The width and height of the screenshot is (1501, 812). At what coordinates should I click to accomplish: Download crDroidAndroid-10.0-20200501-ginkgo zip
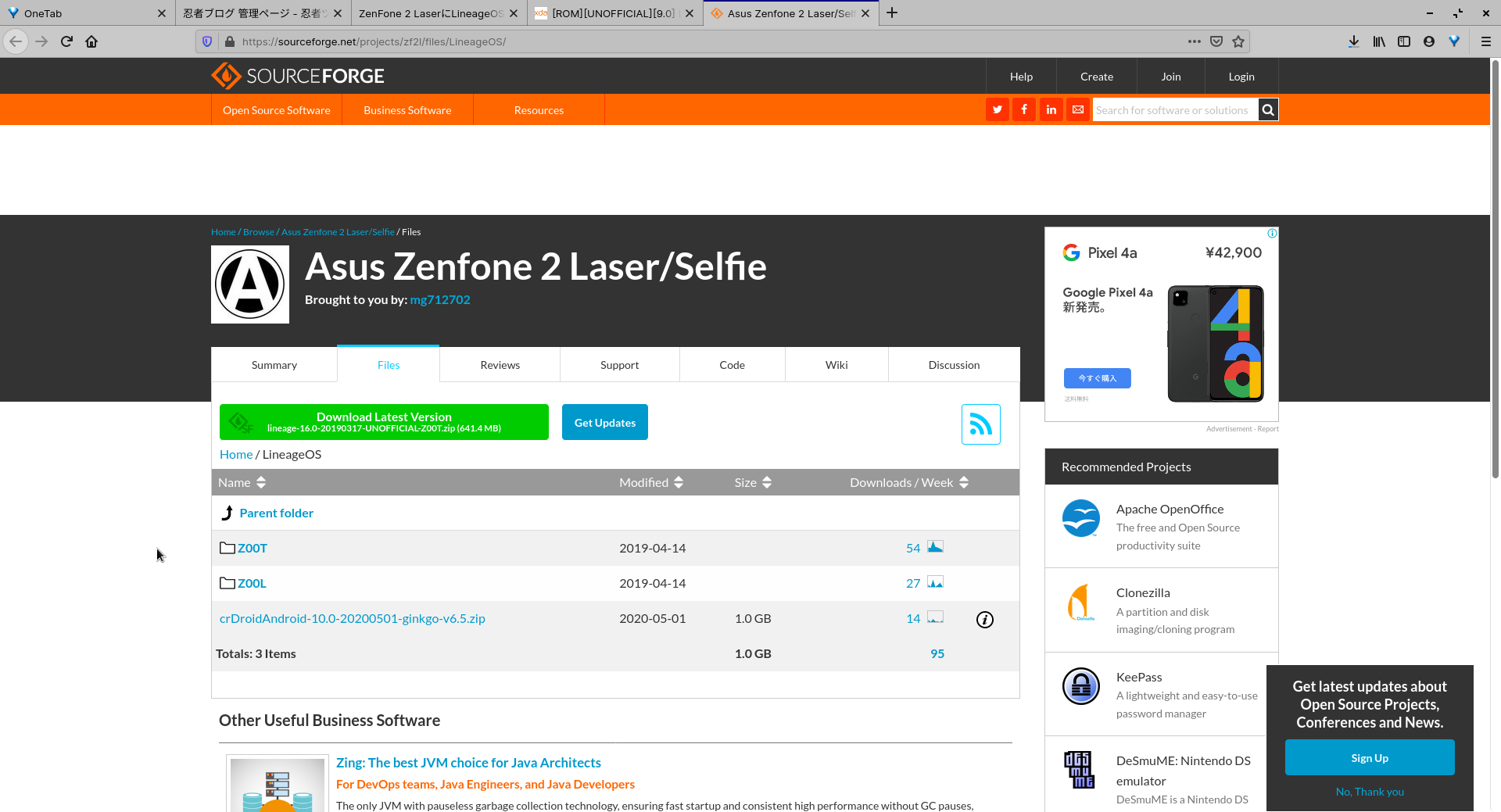click(353, 618)
